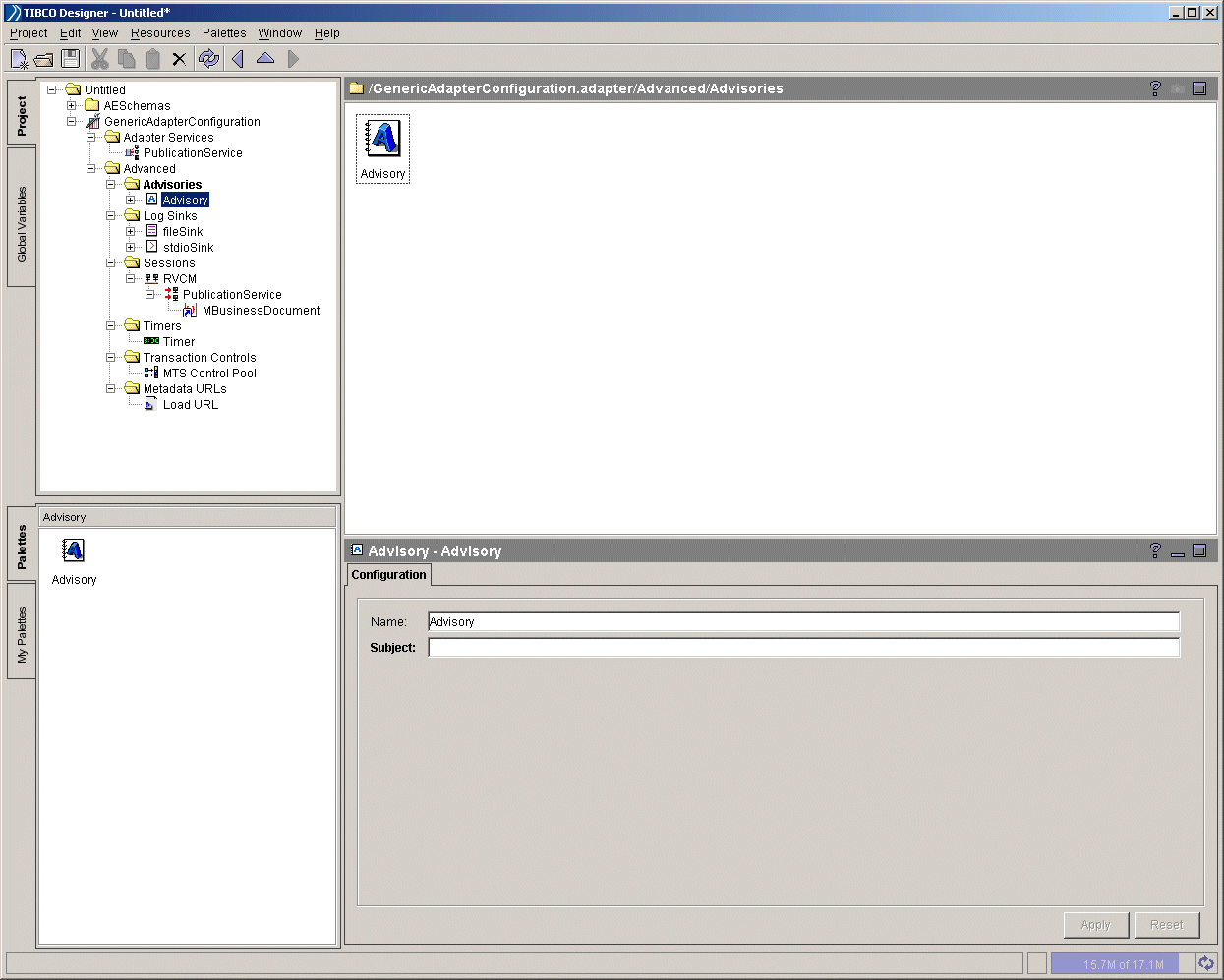The height and width of the screenshot is (980, 1224).
Task: Expand the stdioSink node
Action: point(131,248)
